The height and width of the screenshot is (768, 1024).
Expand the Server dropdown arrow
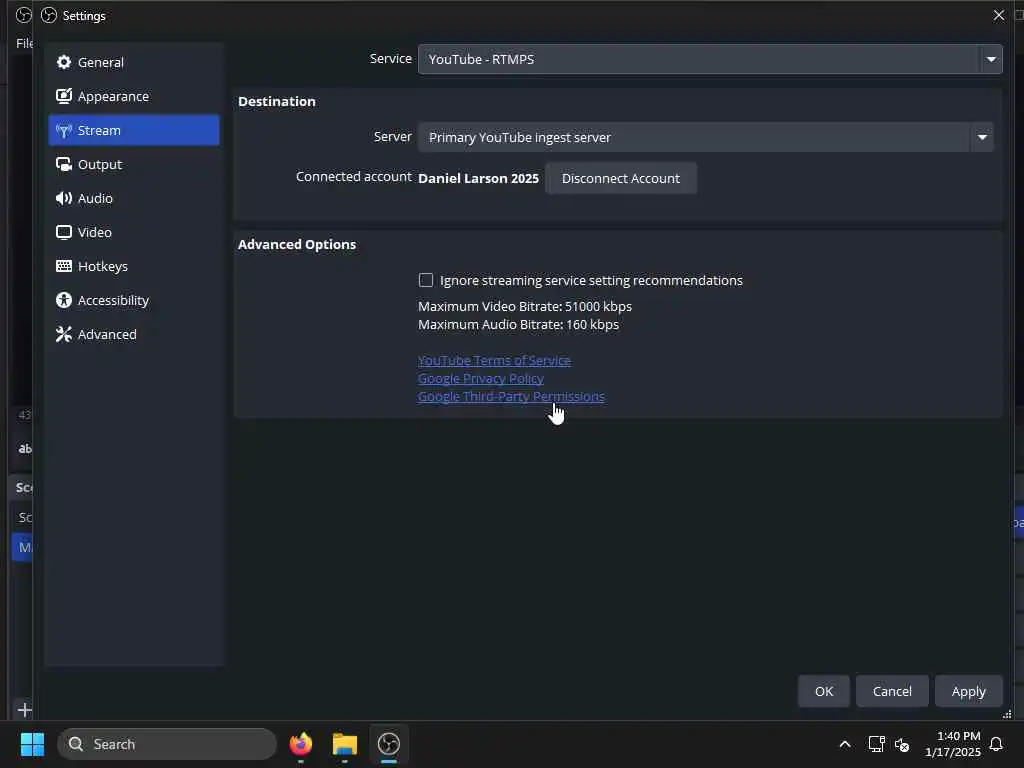point(982,137)
